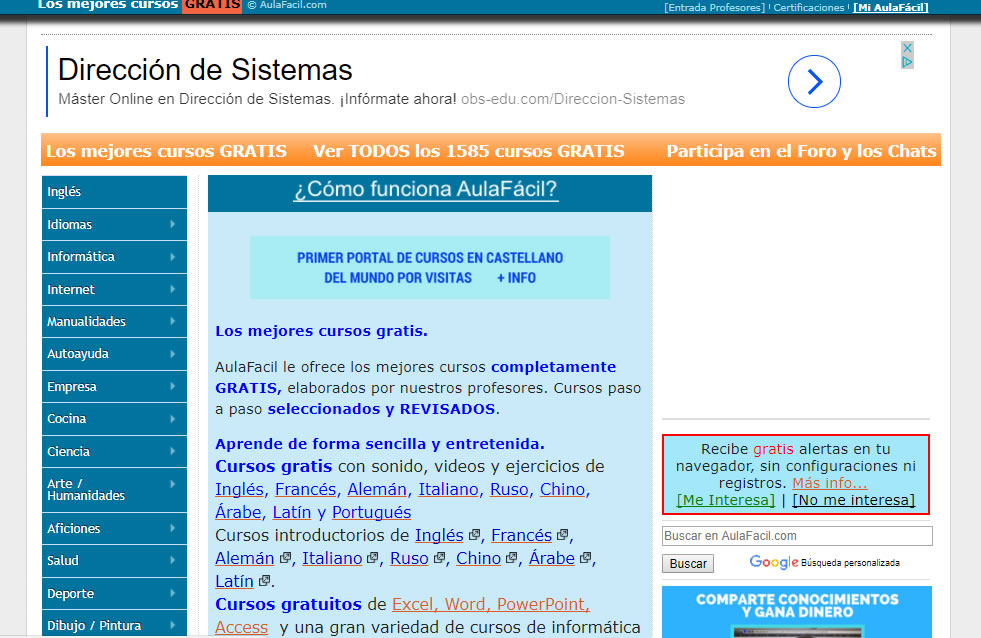Click the blue arrow circle in ad

pyautogui.click(x=813, y=81)
